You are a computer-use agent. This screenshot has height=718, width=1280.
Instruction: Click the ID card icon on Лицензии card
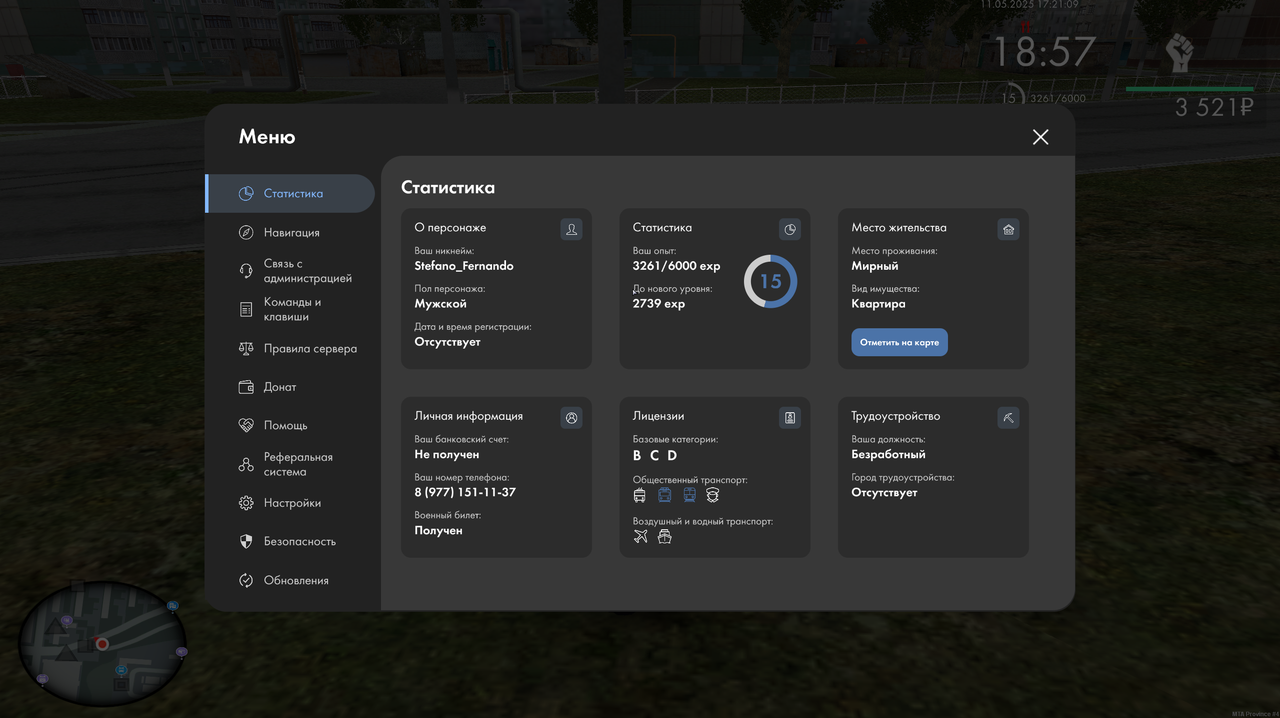790,418
